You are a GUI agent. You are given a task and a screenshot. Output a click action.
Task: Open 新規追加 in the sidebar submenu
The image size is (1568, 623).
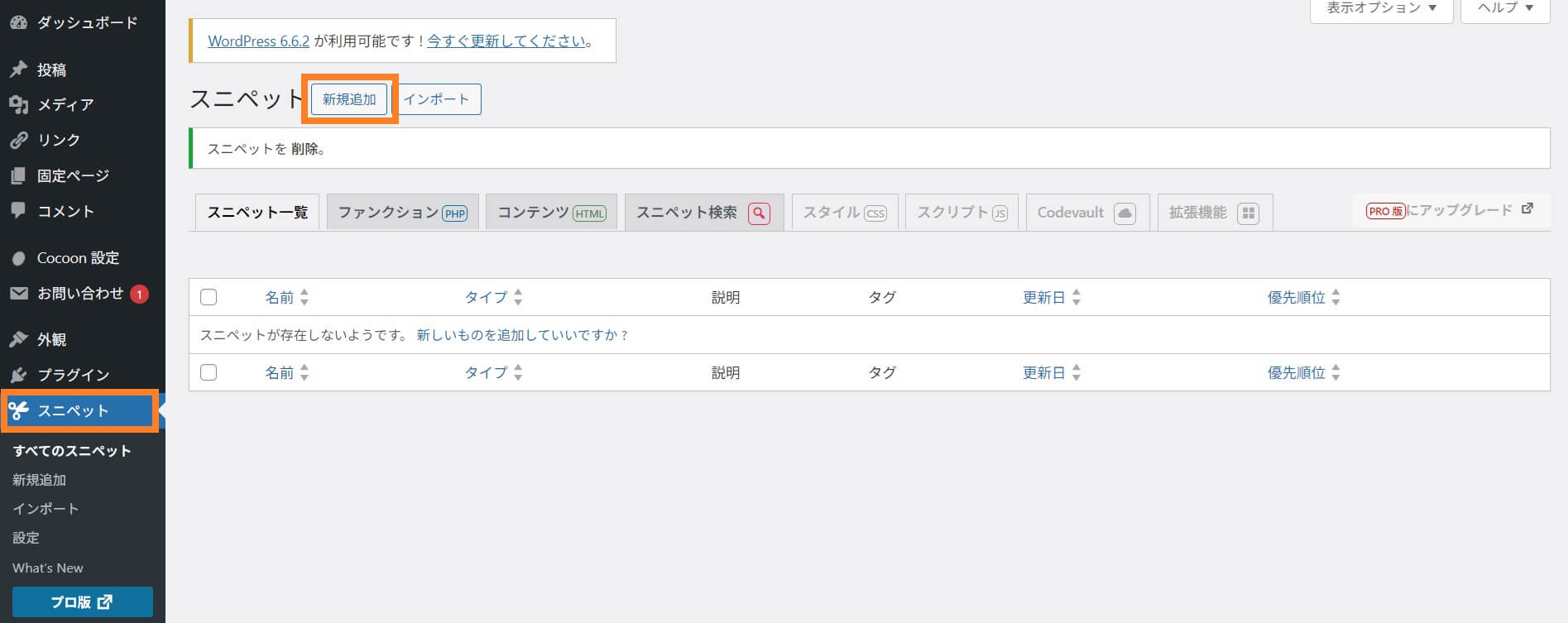tap(39, 480)
